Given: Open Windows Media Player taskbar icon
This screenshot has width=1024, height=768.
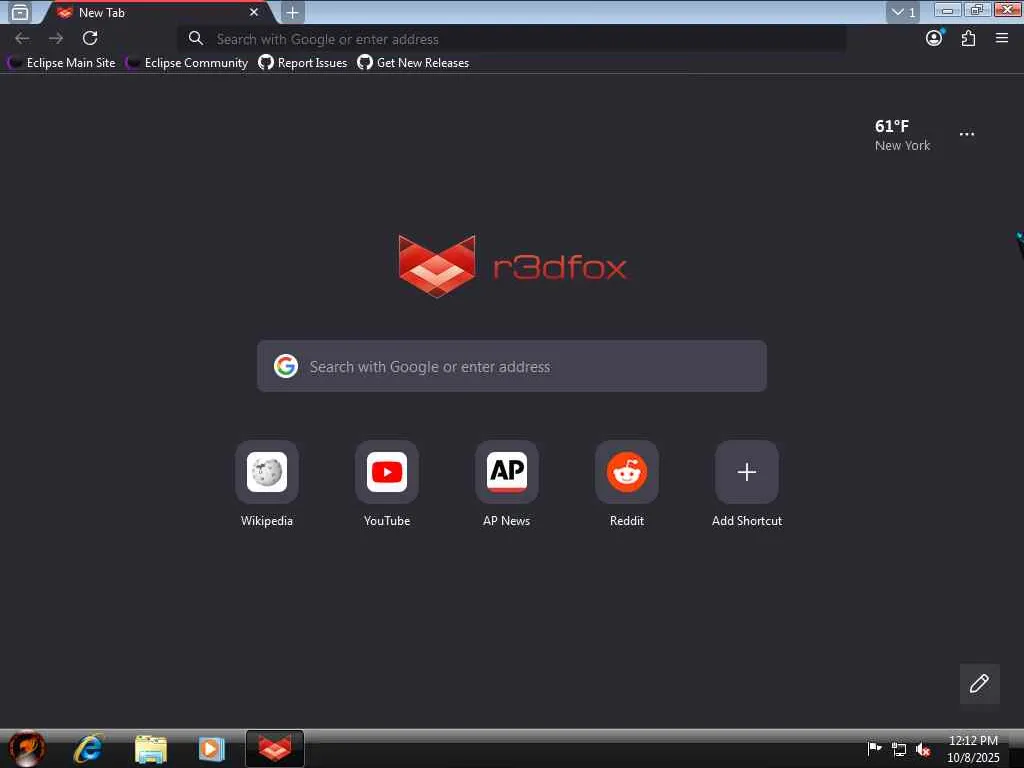Looking at the screenshot, I should 212,749.
